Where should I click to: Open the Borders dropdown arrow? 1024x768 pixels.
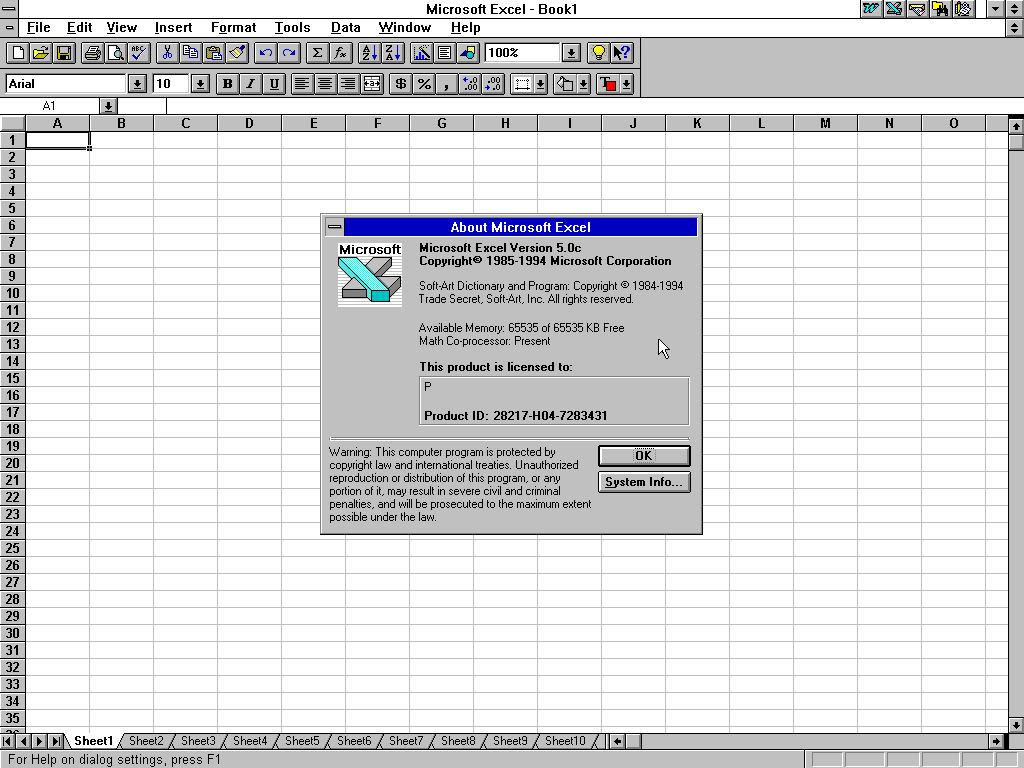[539, 84]
